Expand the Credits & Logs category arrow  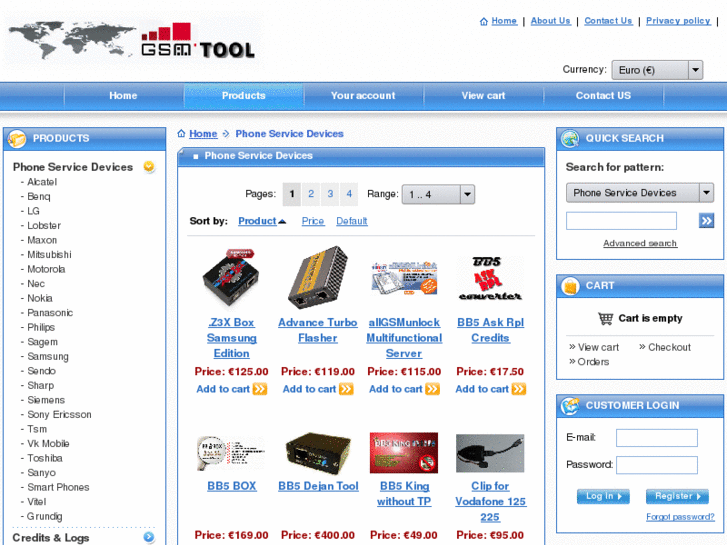pos(149,537)
